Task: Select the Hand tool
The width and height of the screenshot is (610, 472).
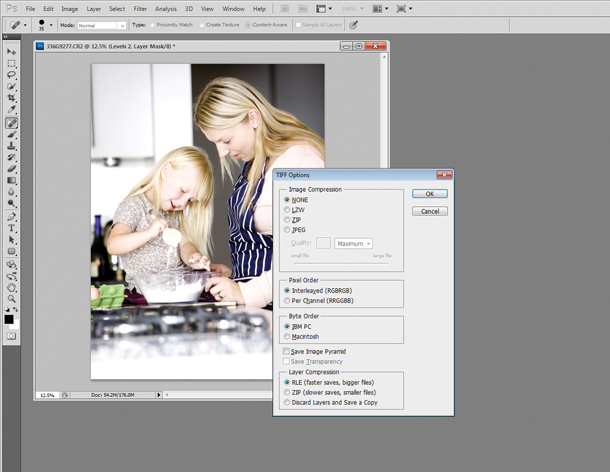Action: coord(11,288)
